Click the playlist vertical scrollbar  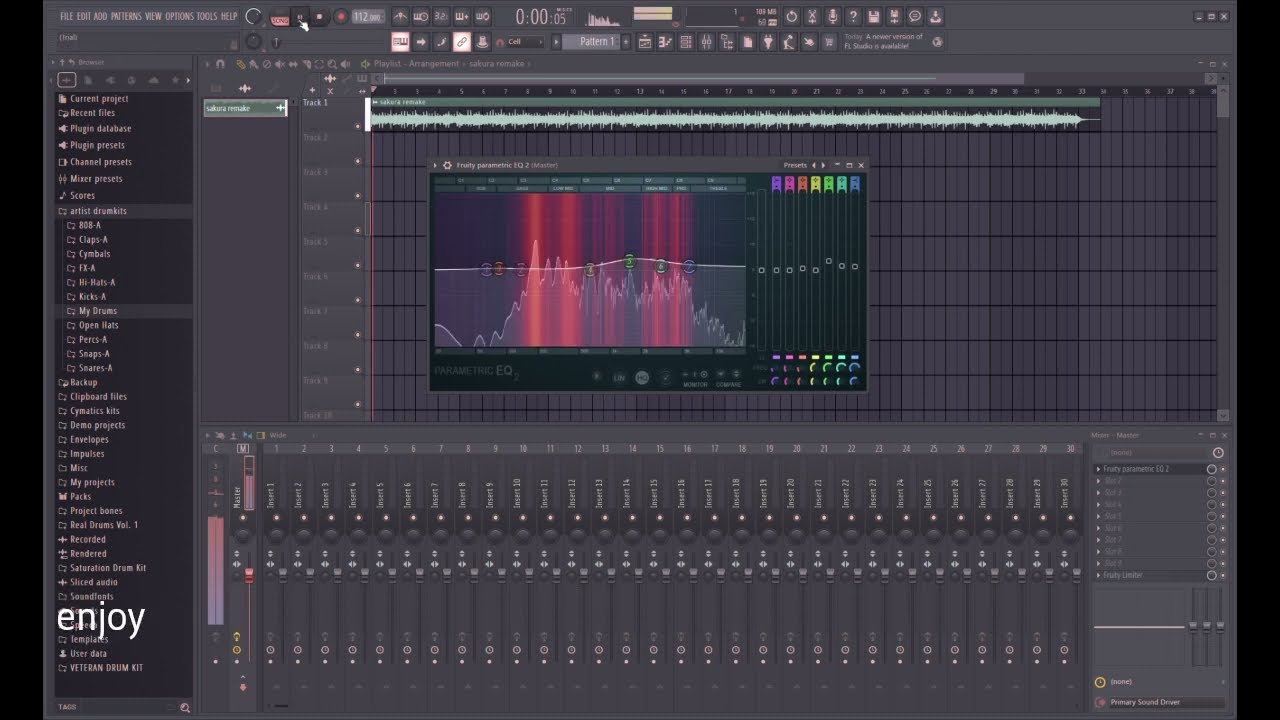click(x=1222, y=105)
